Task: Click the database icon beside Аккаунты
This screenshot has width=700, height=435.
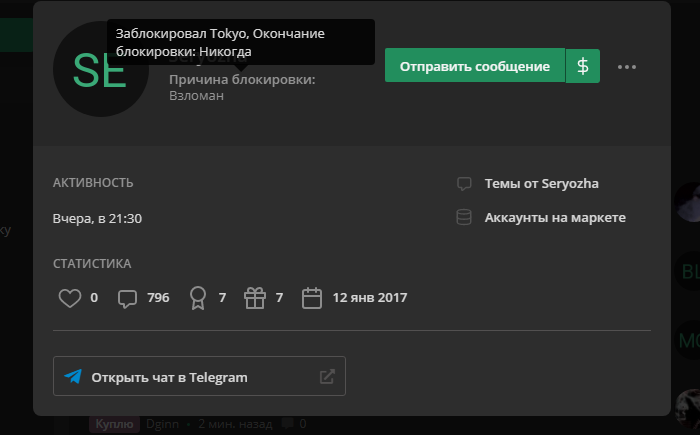Action: (x=464, y=217)
